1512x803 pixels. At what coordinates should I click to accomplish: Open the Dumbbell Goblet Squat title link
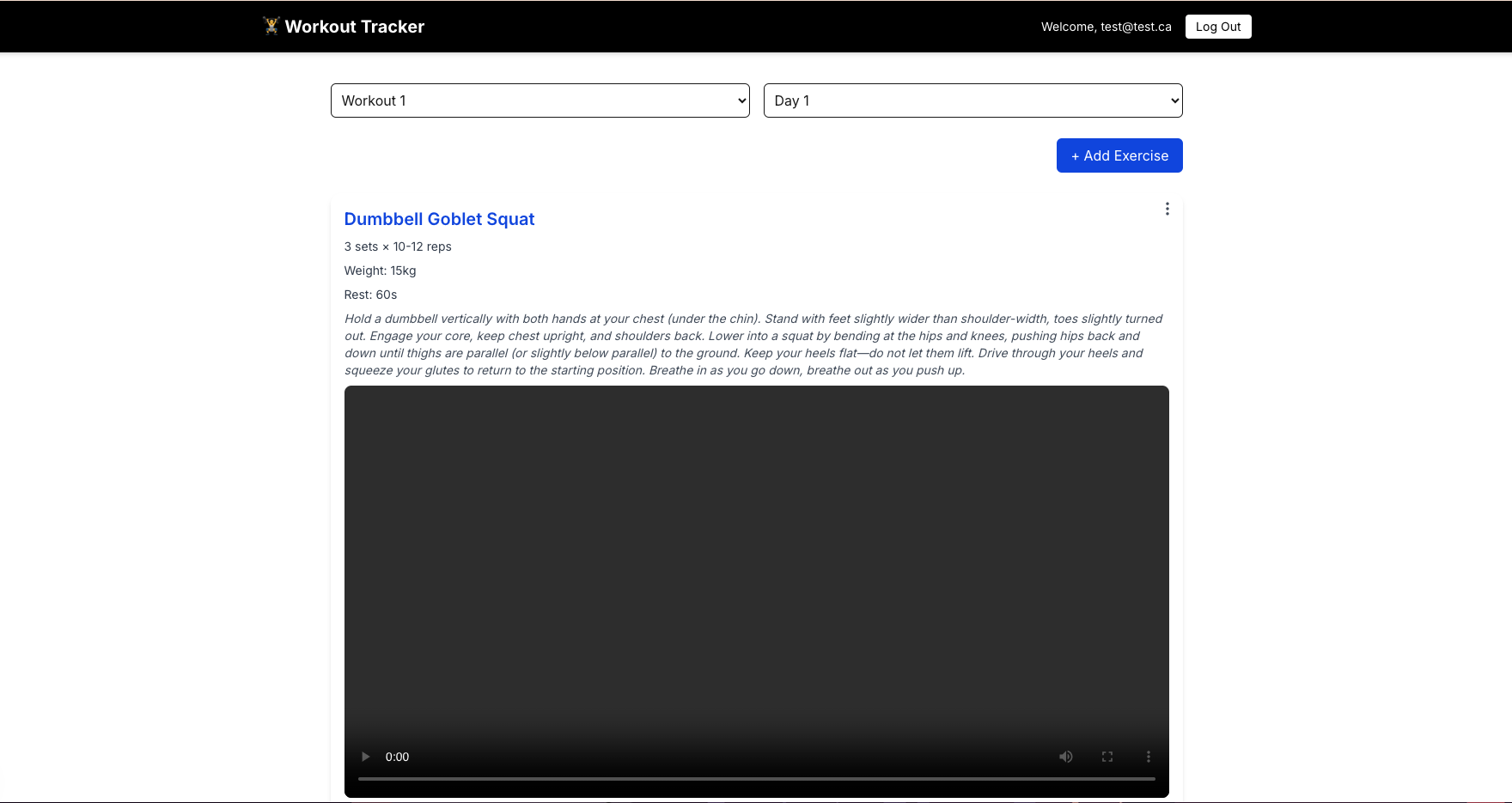439,219
